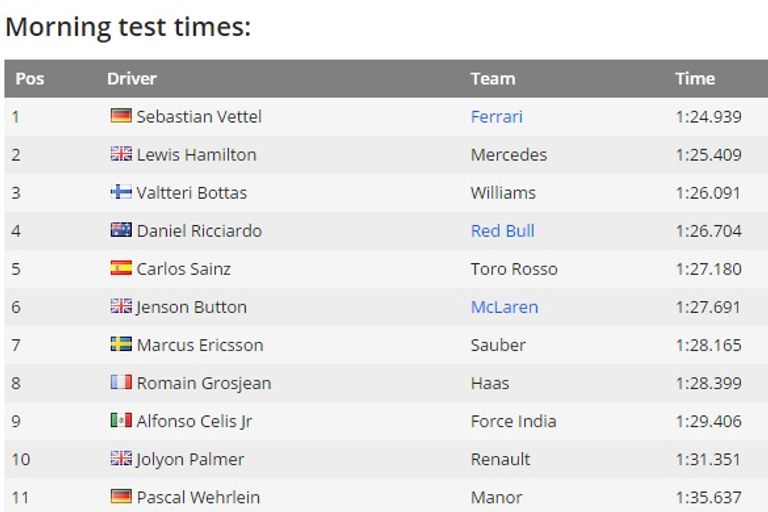Open the Red Bull team link
Image resolution: width=768 pixels, height=512 pixels.
coord(502,230)
